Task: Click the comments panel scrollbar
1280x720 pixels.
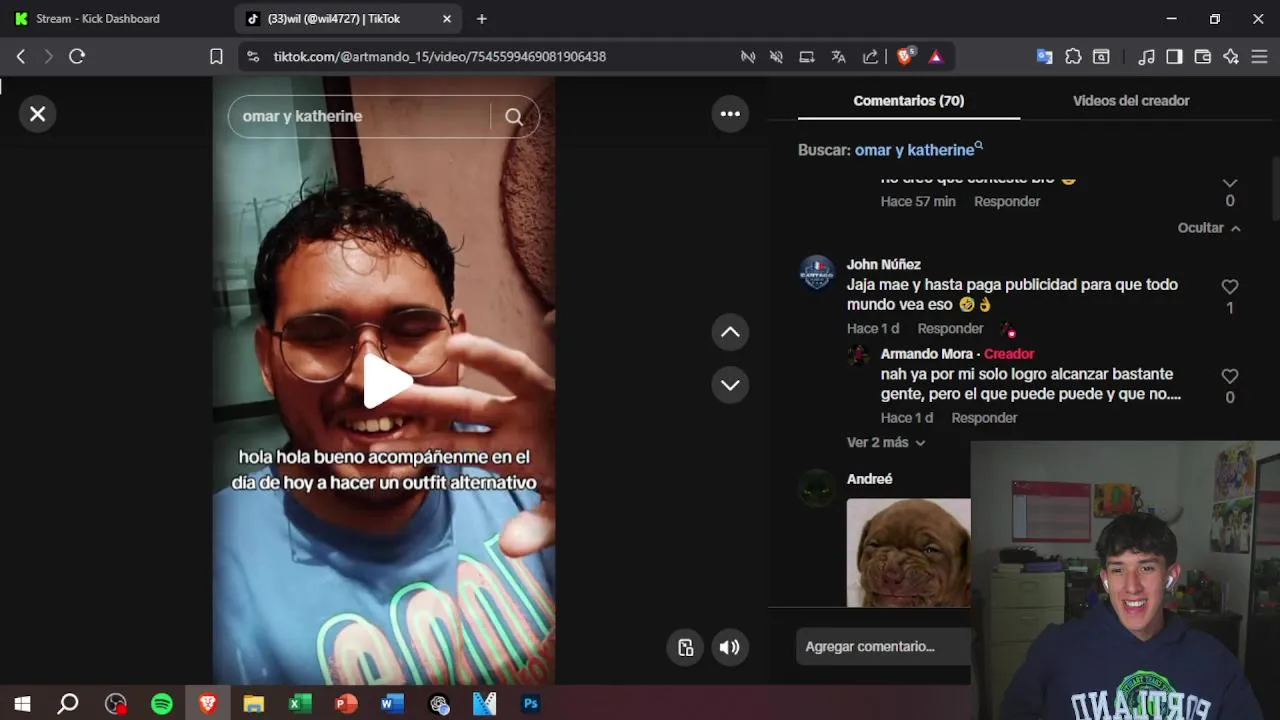Action: tap(1275, 190)
